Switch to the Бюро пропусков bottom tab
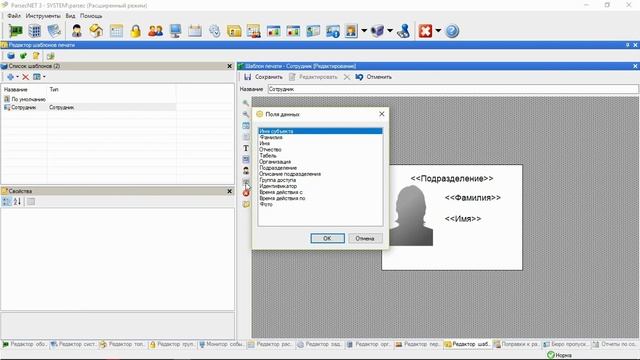 (x=565, y=344)
